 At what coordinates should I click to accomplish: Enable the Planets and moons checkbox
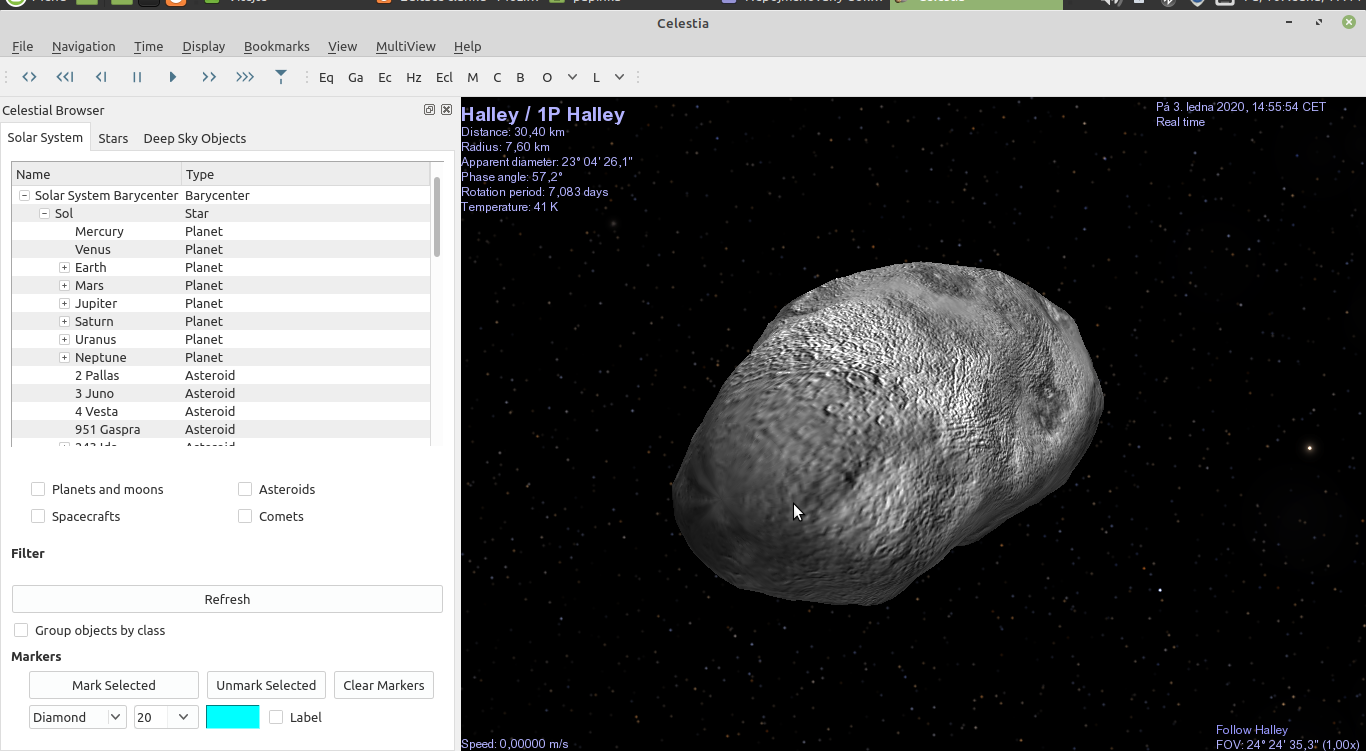pyautogui.click(x=38, y=489)
